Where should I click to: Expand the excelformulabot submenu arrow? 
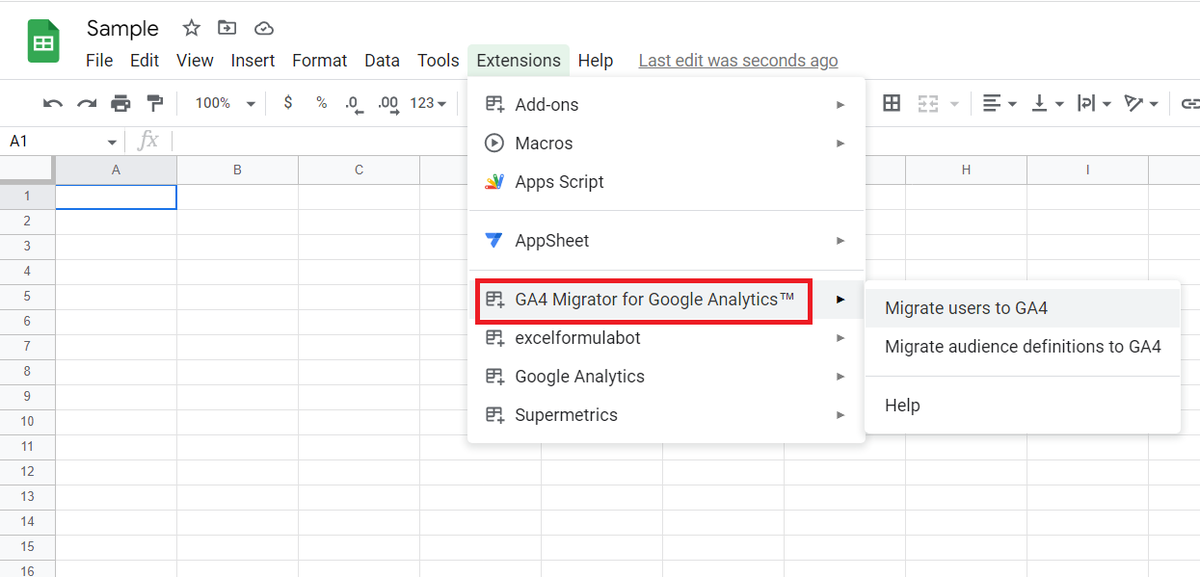[x=841, y=338]
